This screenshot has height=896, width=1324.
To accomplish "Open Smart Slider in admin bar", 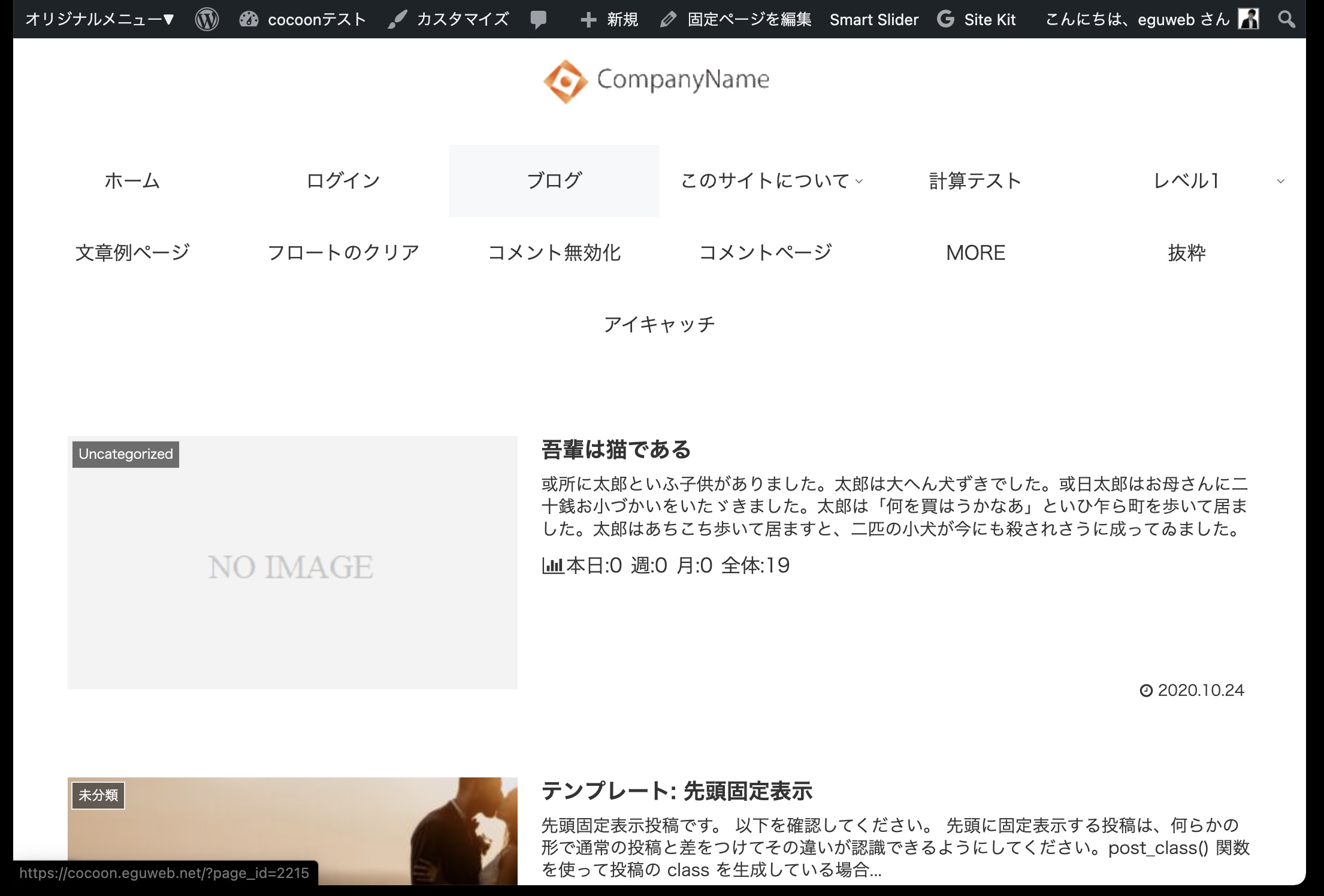I will [x=873, y=20].
